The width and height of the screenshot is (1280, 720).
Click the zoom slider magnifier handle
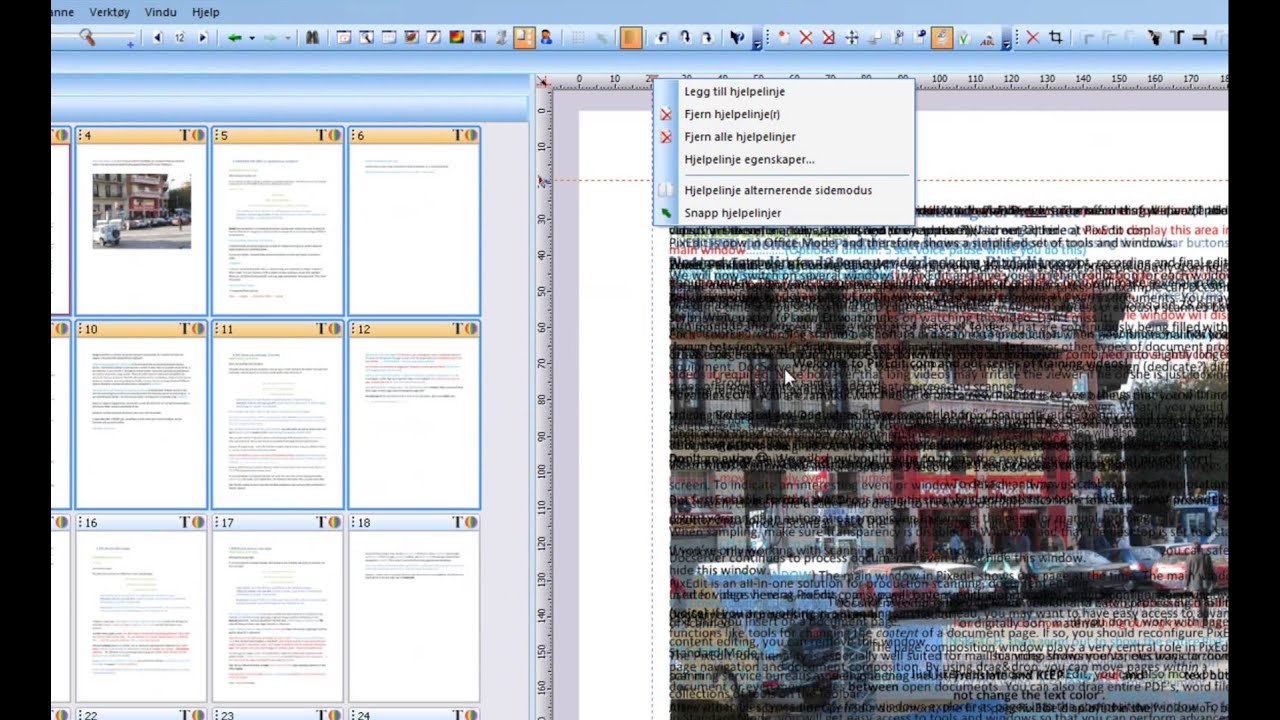[87, 37]
